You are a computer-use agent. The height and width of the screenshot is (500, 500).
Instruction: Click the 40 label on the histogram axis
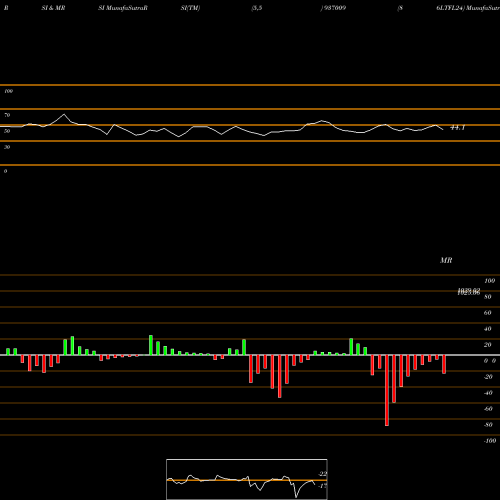point(488,329)
